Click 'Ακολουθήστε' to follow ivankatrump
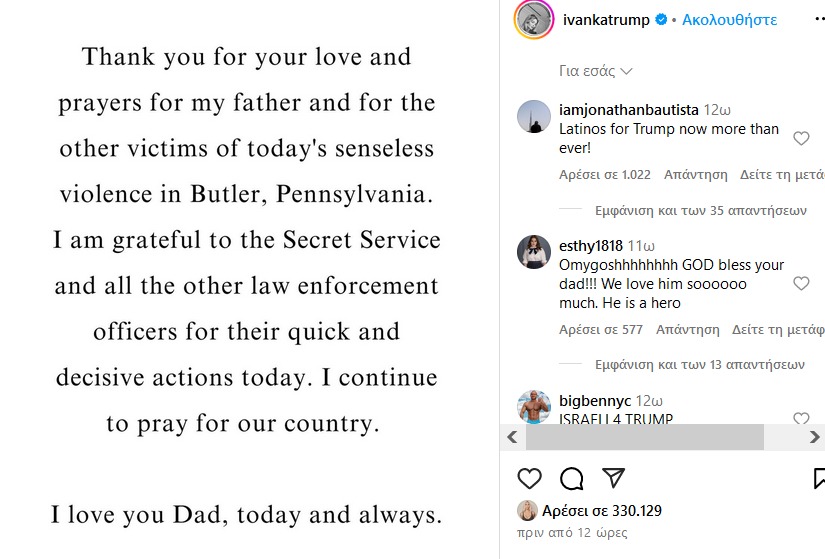 pos(729,20)
